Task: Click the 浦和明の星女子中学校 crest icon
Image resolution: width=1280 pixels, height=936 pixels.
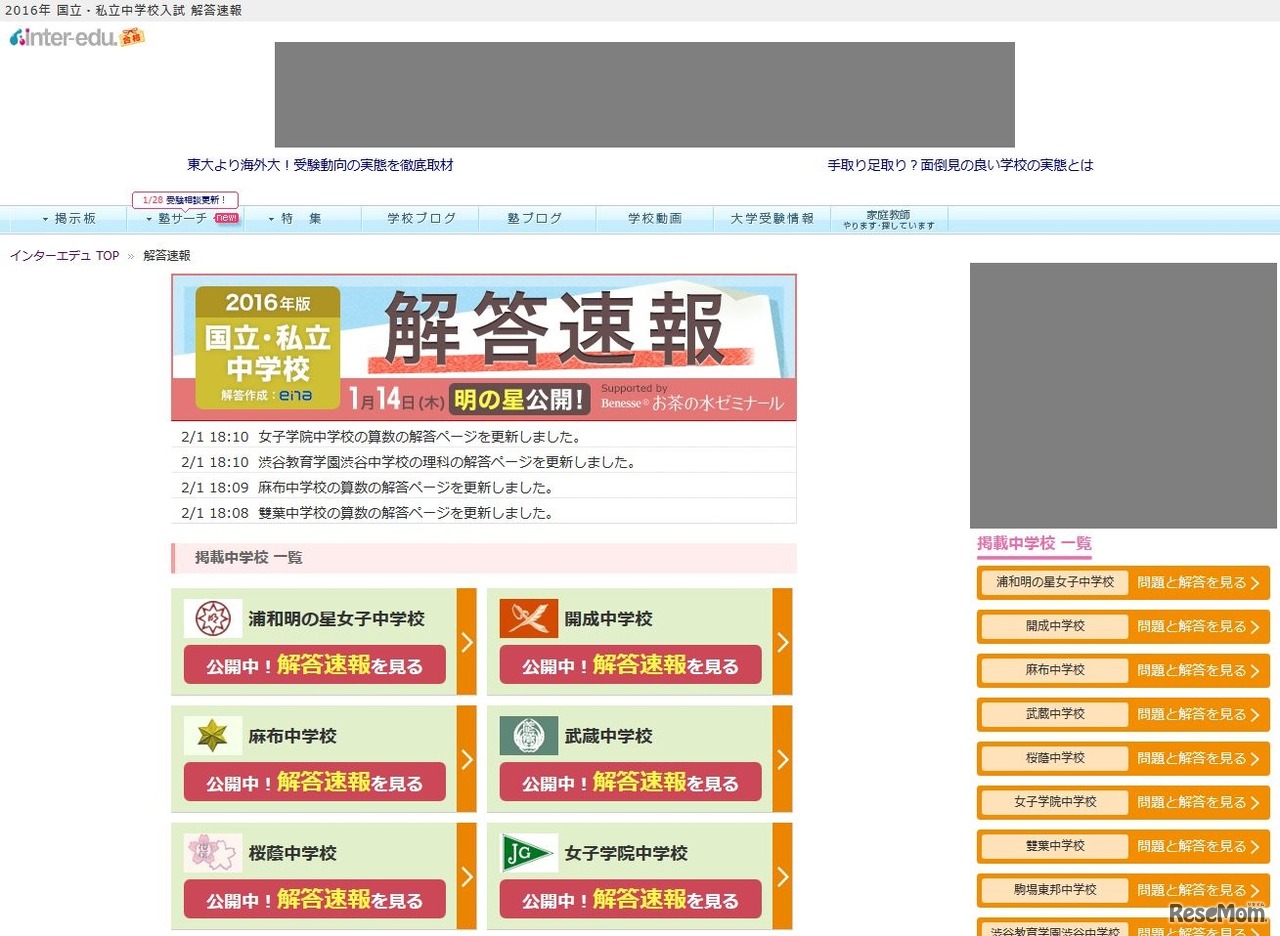Action: (x=214, y=618)
